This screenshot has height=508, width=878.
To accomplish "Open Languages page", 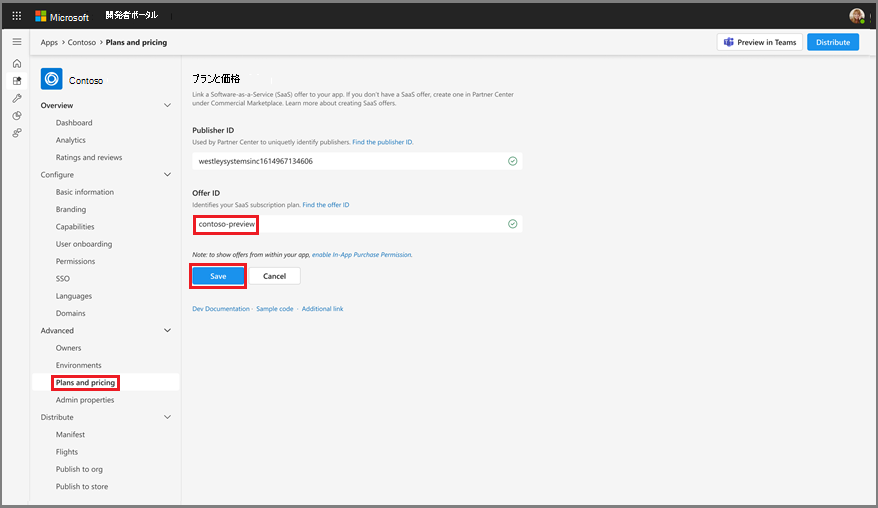I will coord(73,296).
